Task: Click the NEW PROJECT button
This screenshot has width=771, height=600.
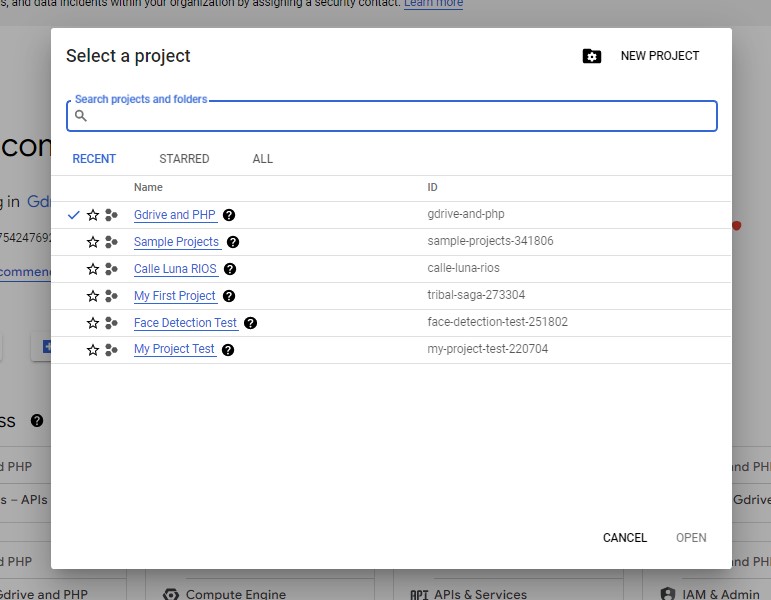Action: click(x=660, y=56)
